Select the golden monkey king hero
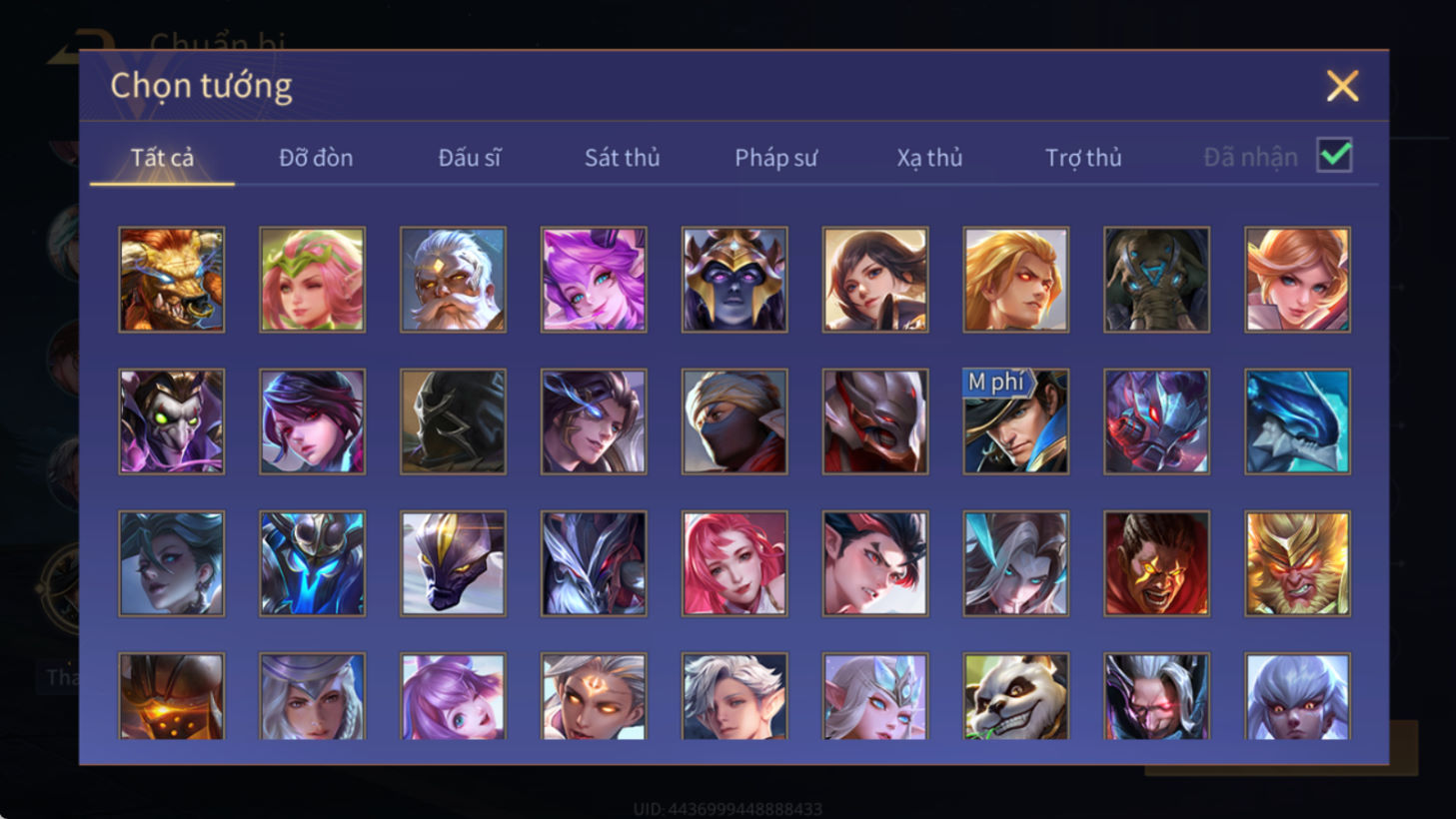Screen dimensions: 1456x819 pos(1297,563)
